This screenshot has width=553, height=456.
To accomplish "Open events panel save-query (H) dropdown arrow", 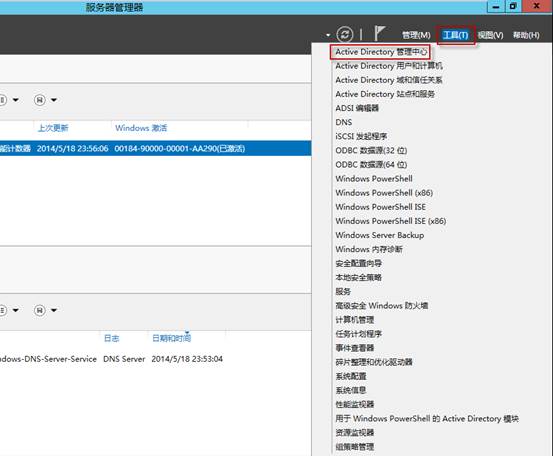I will (x=54, y=310).
